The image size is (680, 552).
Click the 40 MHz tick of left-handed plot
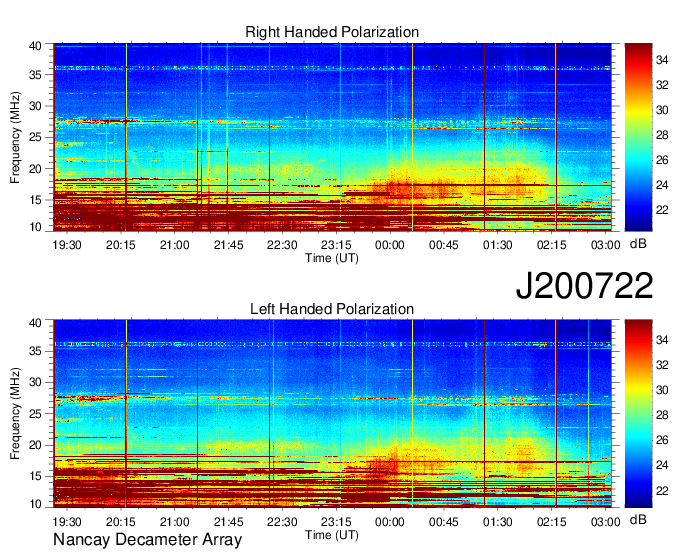tap(35, 322)
